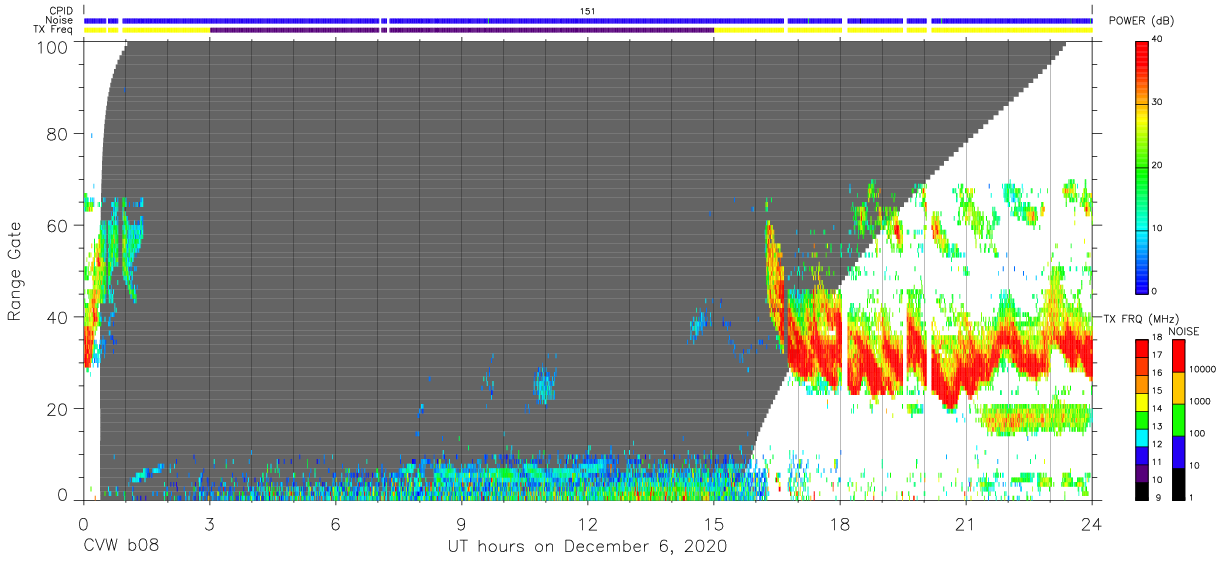
Task: Click the 'Noise' row label at top
Action: [61, 20]
